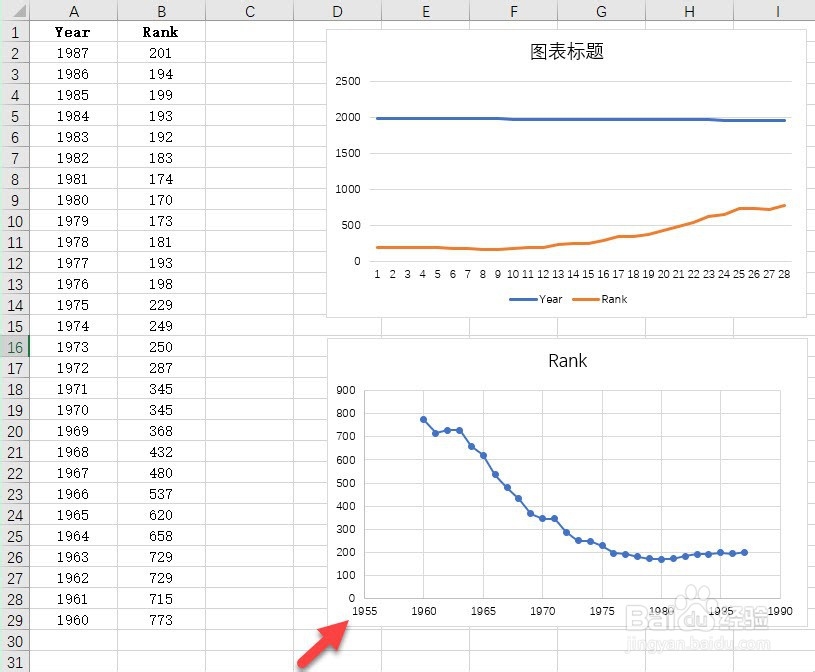Select cell with value 250
Image resolution: width=815 pixels, height=672 pixels.
click(x=161, y=347)
